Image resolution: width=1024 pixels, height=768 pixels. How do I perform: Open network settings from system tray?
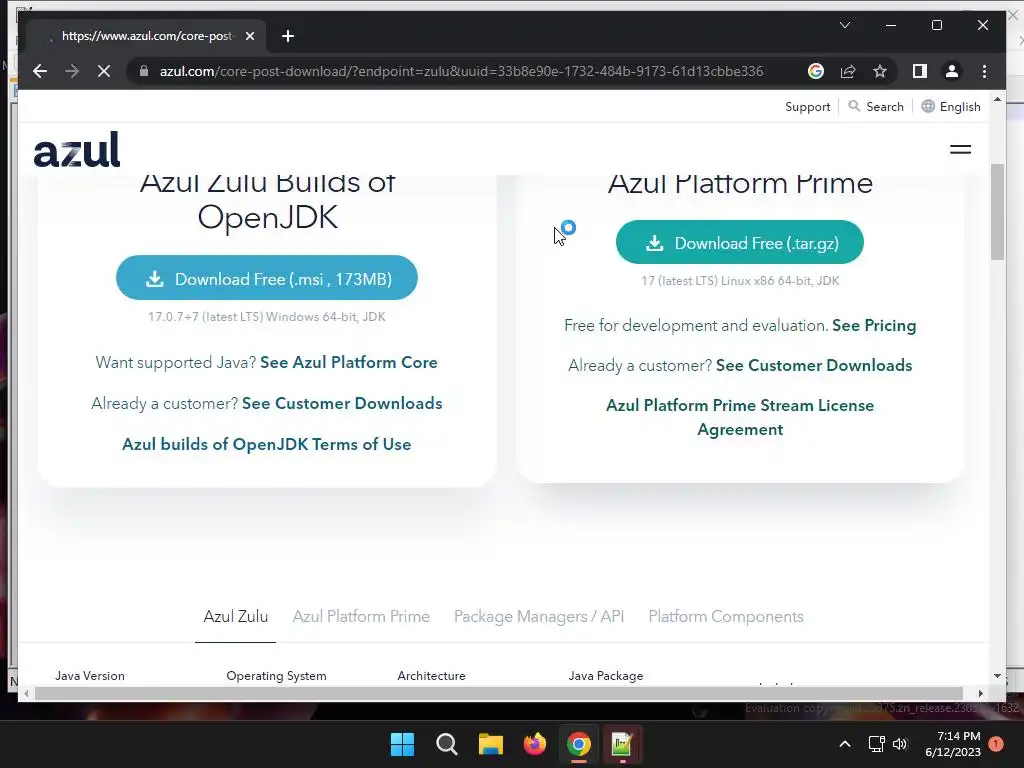pos(876,744)
